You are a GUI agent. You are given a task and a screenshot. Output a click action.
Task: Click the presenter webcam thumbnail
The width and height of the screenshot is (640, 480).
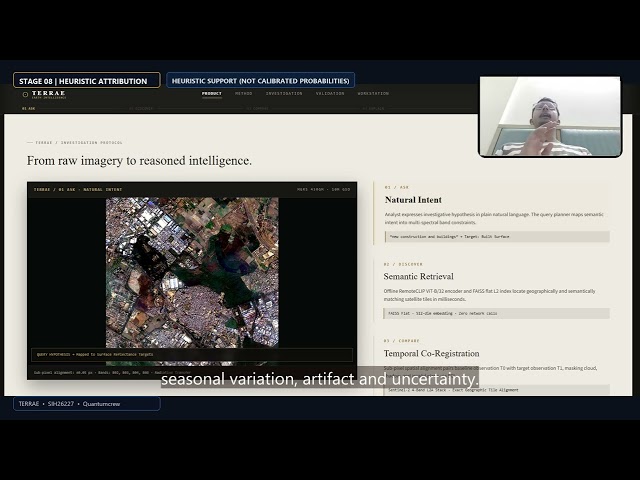pos(550,116)
